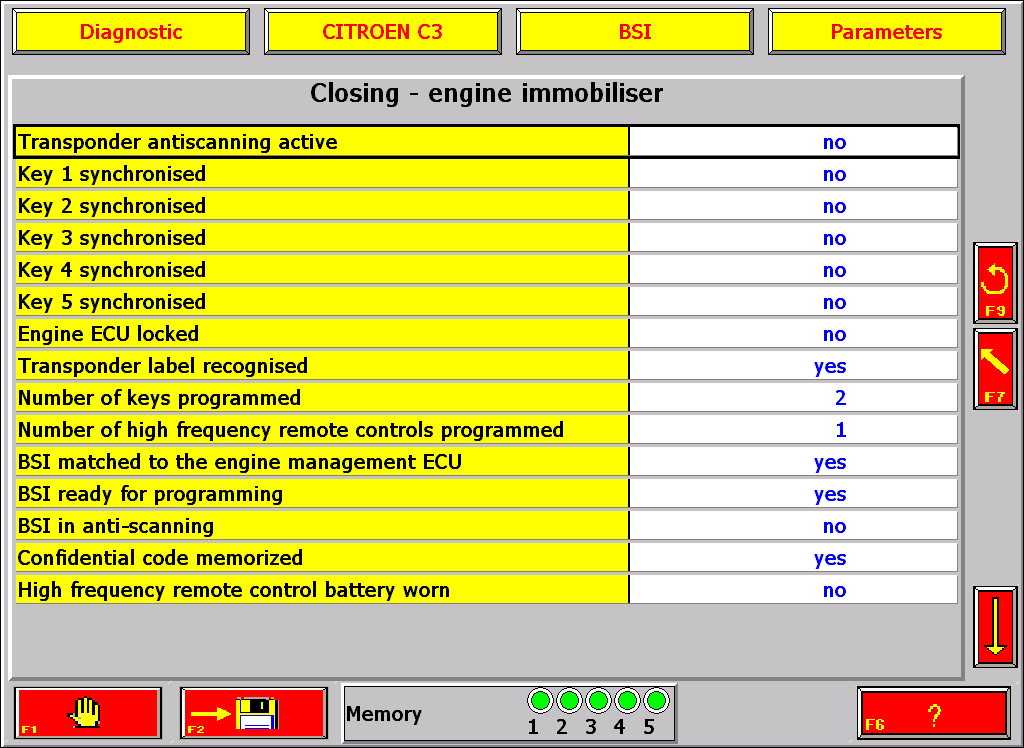
Task: Click the F2 save-to-disk icon
Action: (x=253, y=713)
